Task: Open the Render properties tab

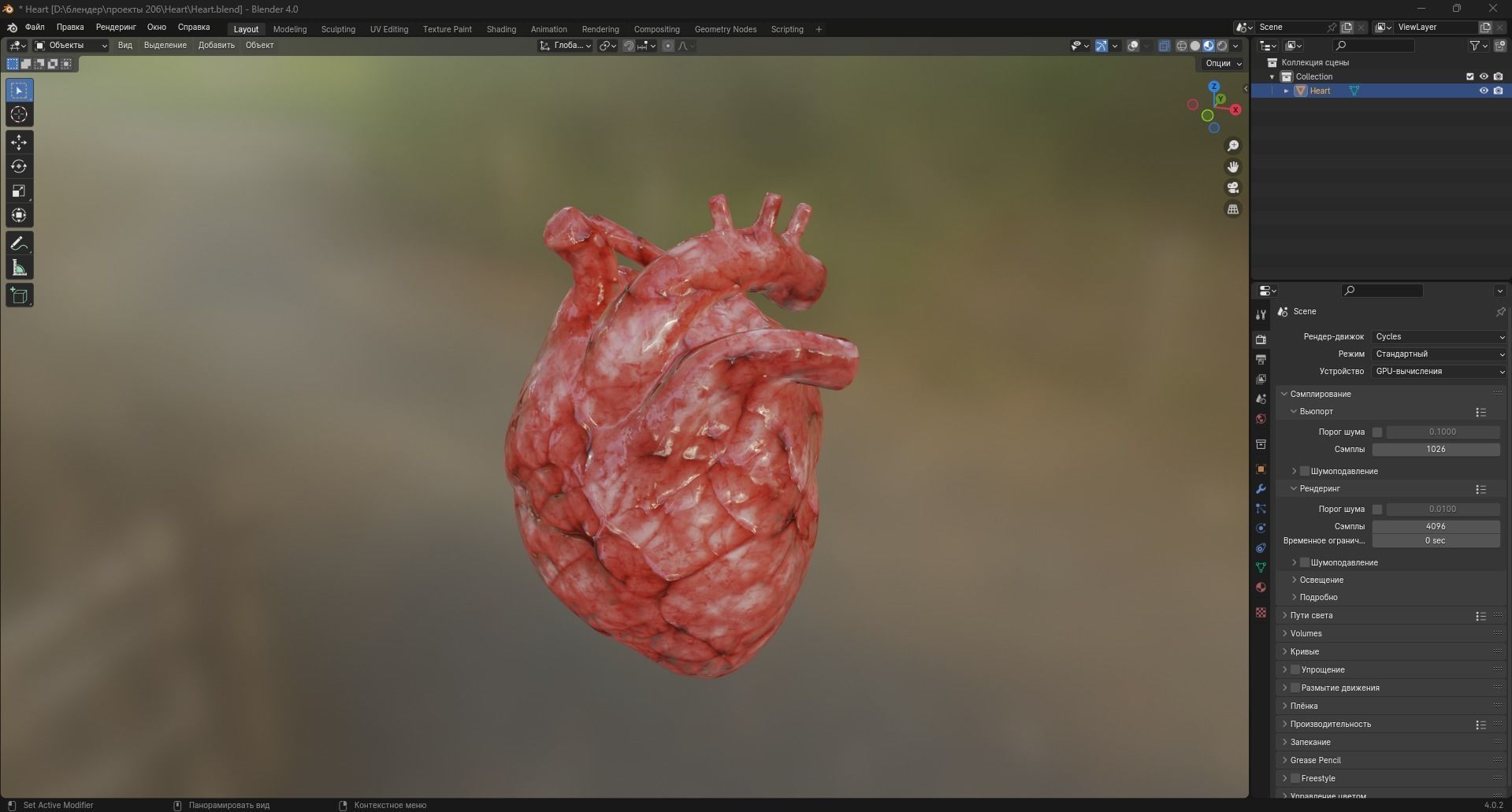Action: pos(1261,339)
